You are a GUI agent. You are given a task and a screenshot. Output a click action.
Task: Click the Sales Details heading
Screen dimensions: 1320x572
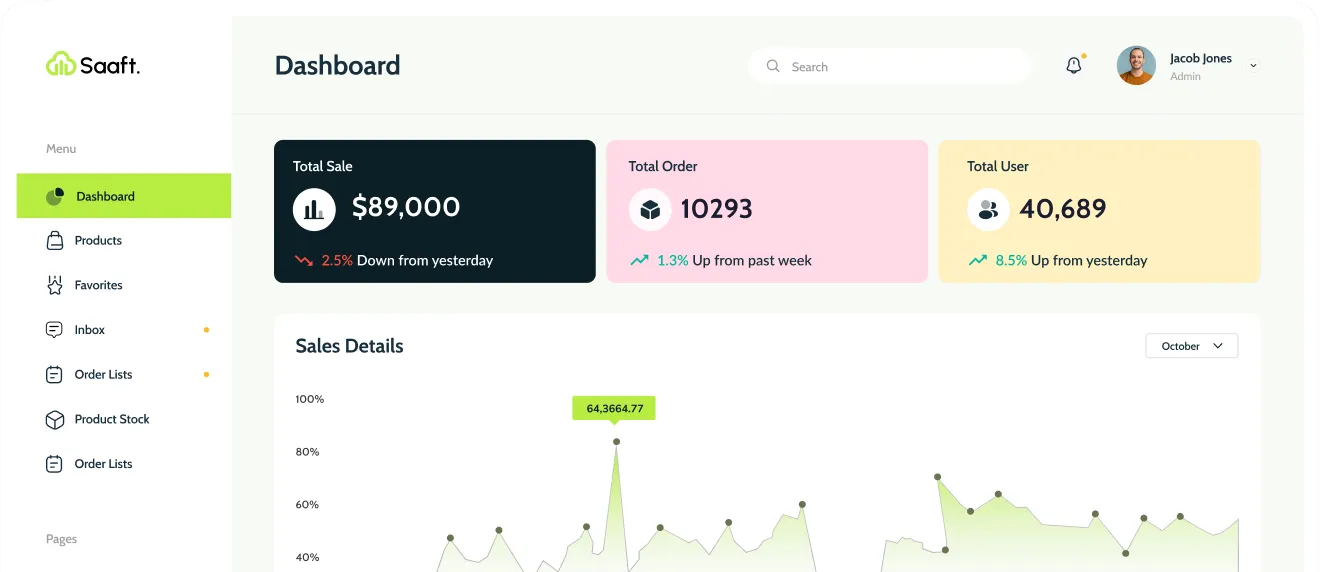tap(350, 346)
